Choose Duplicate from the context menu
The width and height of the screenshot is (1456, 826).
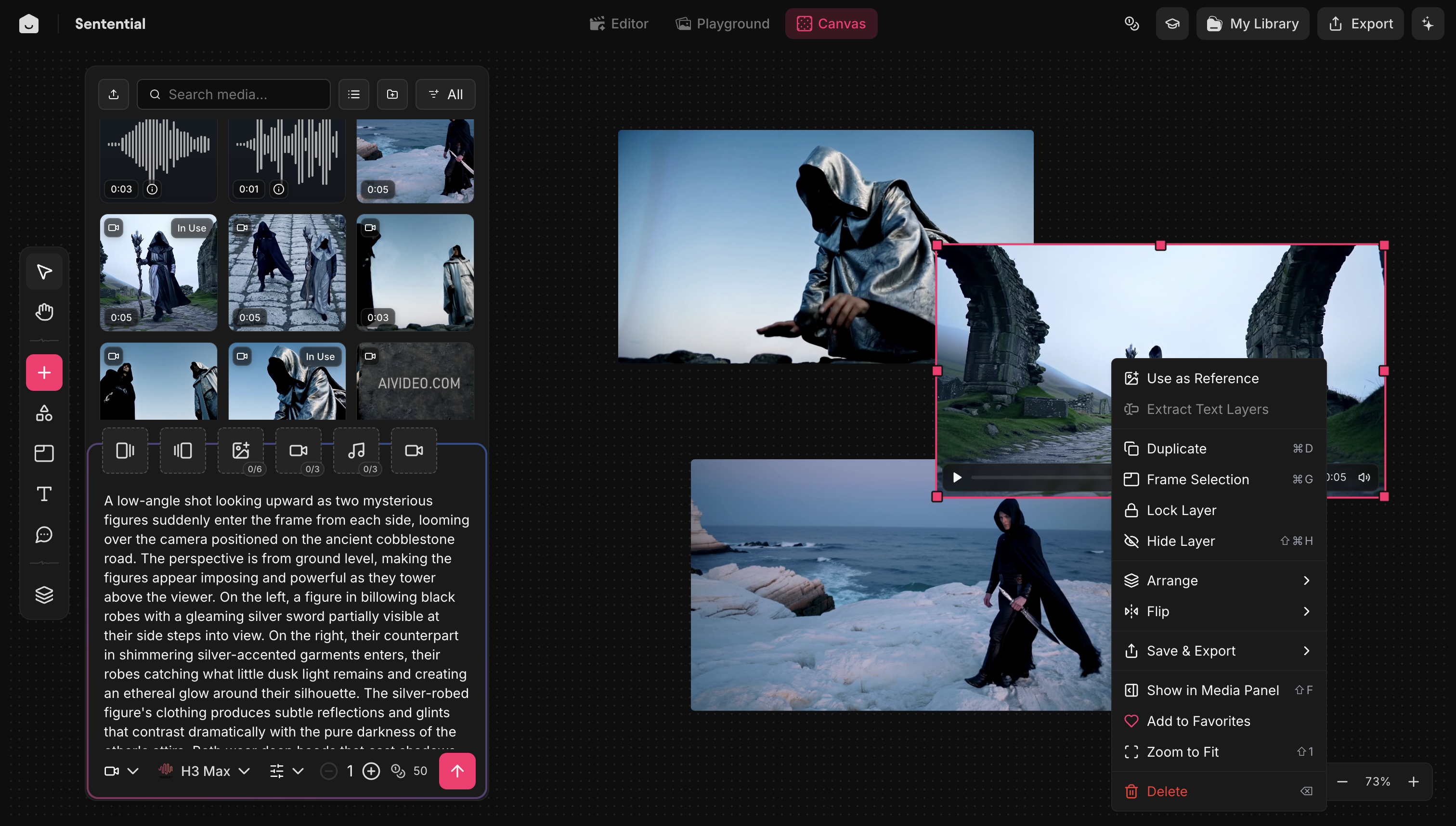coord(1218,448)
